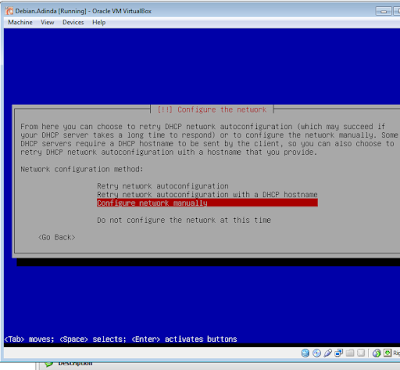Select Do not configure the network at this time
This screenshot has height=370, width=400.
[184, 220]
